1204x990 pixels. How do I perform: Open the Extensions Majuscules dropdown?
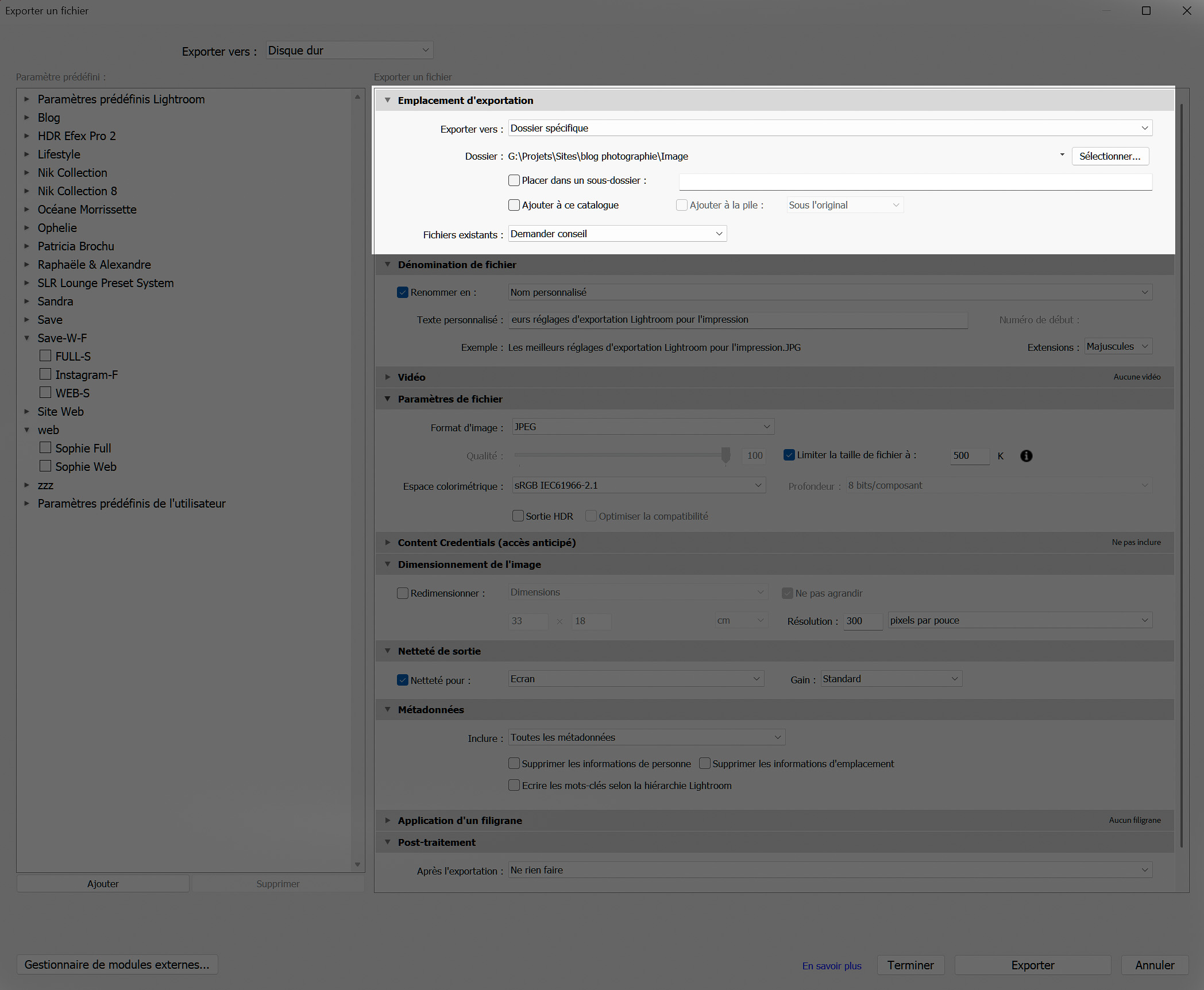point(1117,346)
